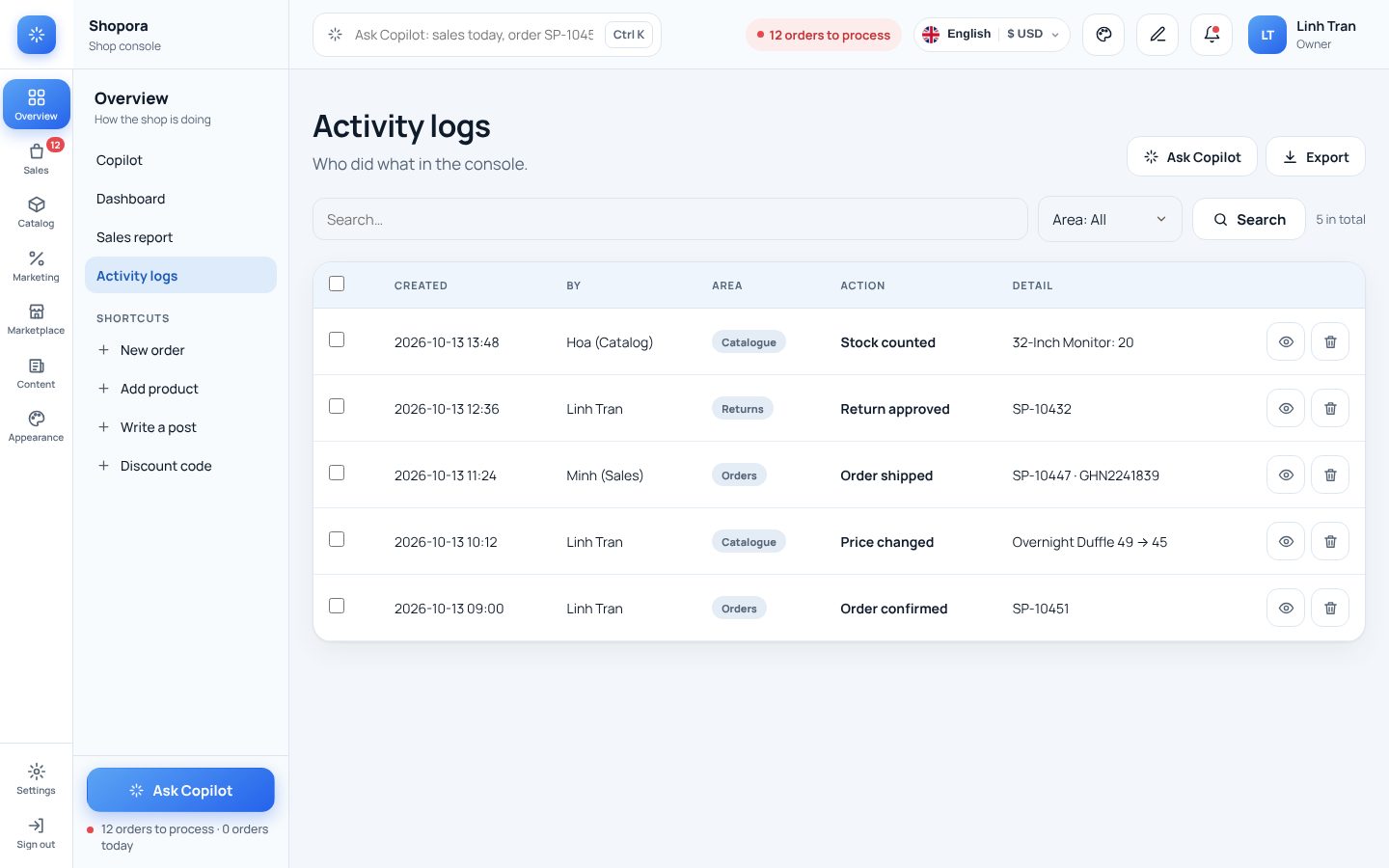Click the Export button
This screenshot has height=868, width=1389.
click(1316, 156)
